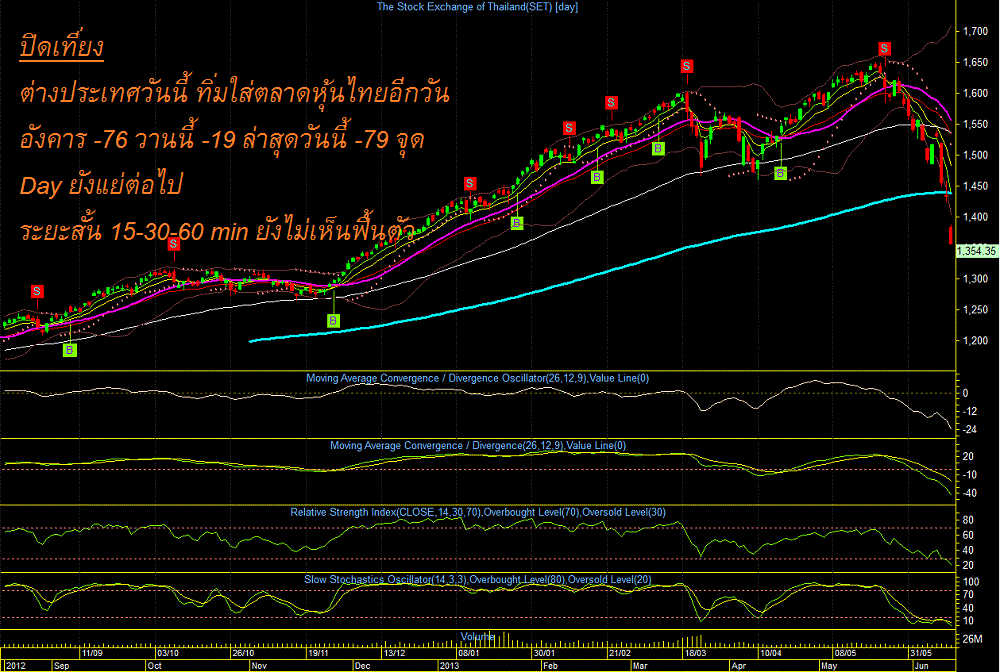
Task: Click the Slow Stochastics Oscillator panel title
Action: click(x=478, y=580)
